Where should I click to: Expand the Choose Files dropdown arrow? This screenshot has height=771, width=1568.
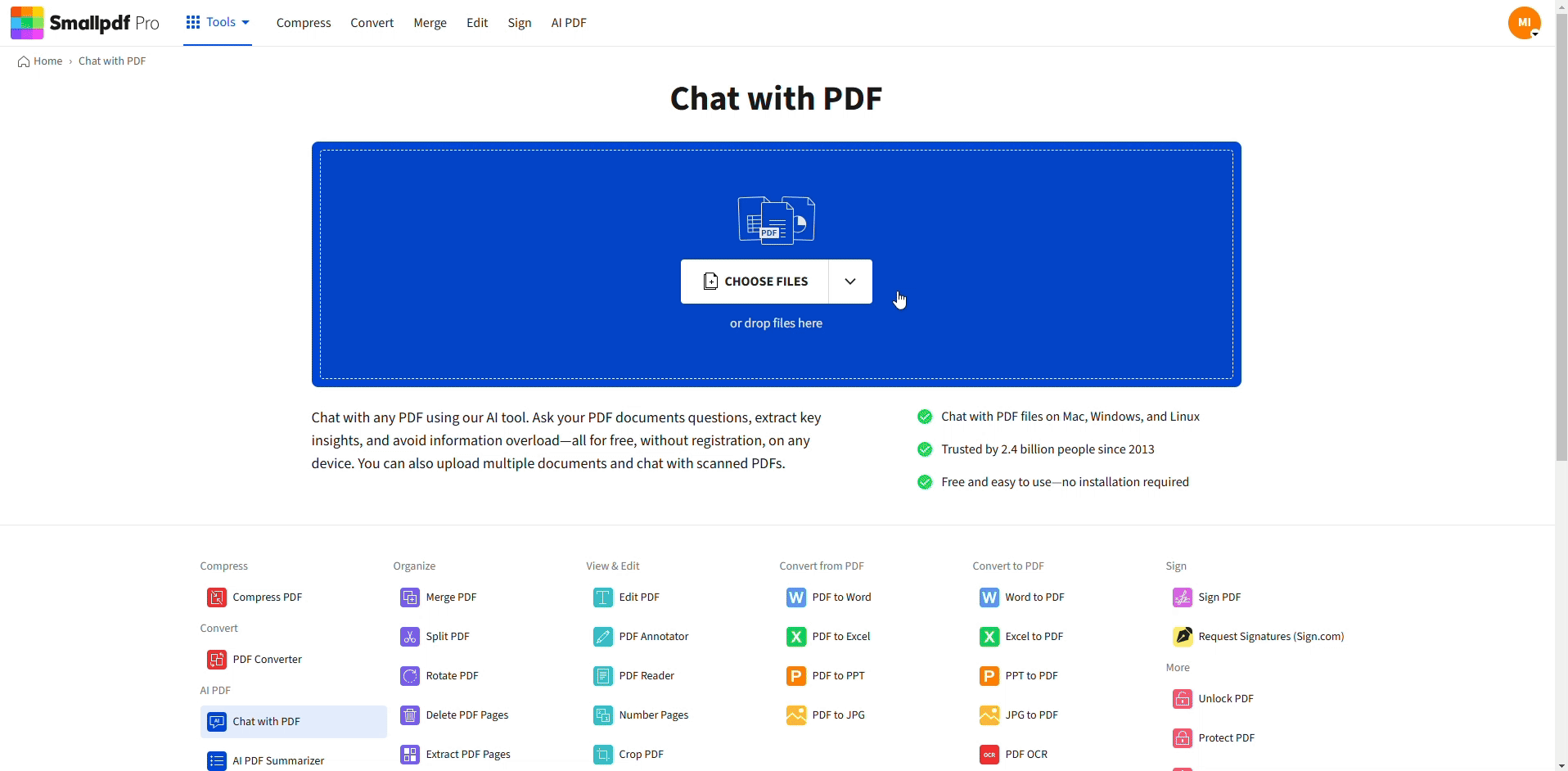(850, 281)
